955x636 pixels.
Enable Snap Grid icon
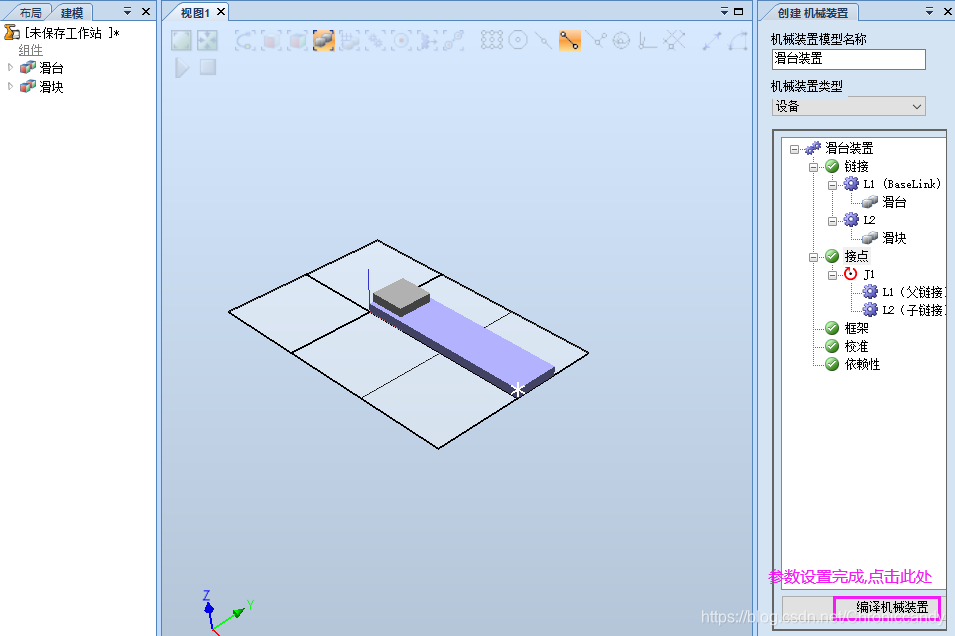674,41
